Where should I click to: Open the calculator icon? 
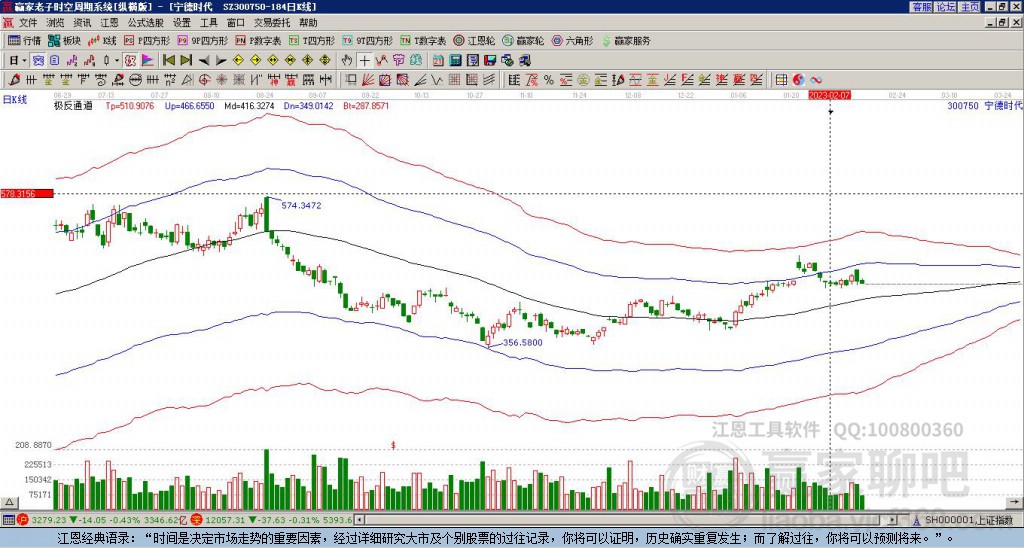click(x=455, y=60)
